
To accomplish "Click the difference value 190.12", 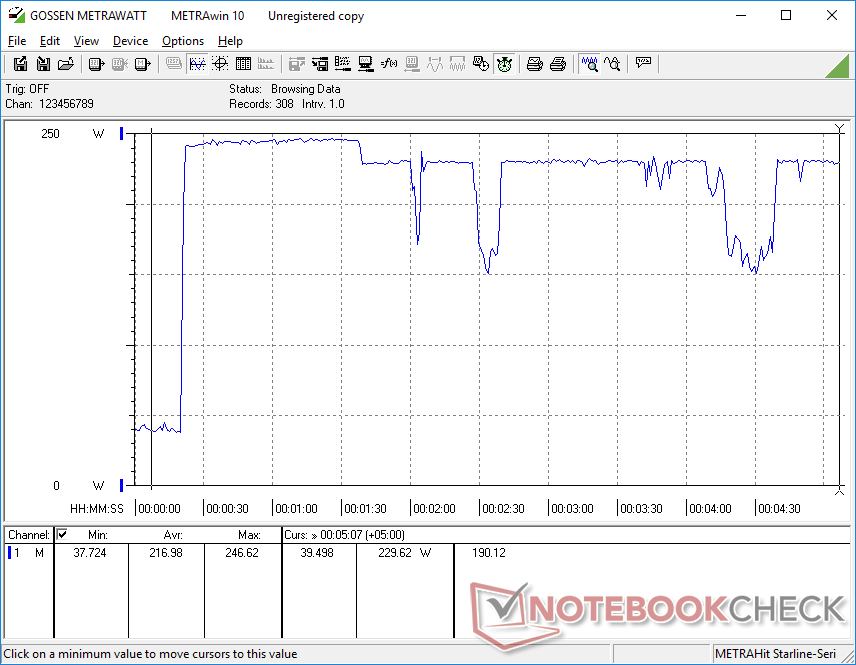I will tap(489, 553).
